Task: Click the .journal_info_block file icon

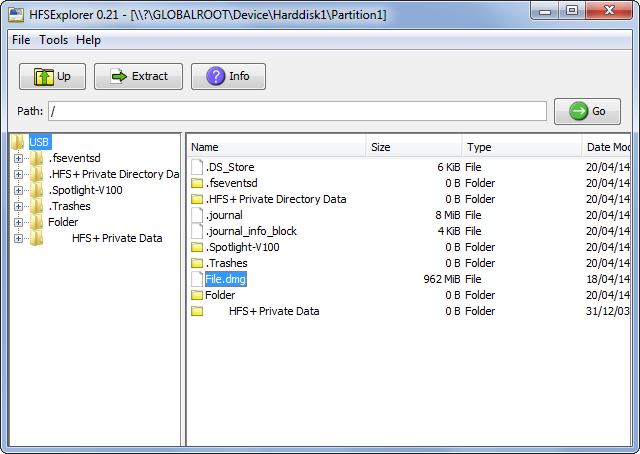Action: pos(197,231)
